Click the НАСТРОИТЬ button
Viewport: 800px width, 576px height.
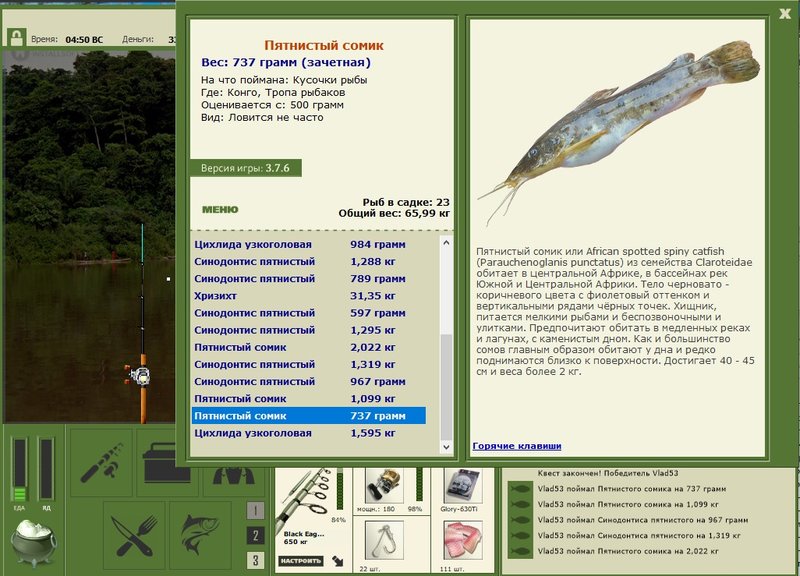(x=301, y=561)
